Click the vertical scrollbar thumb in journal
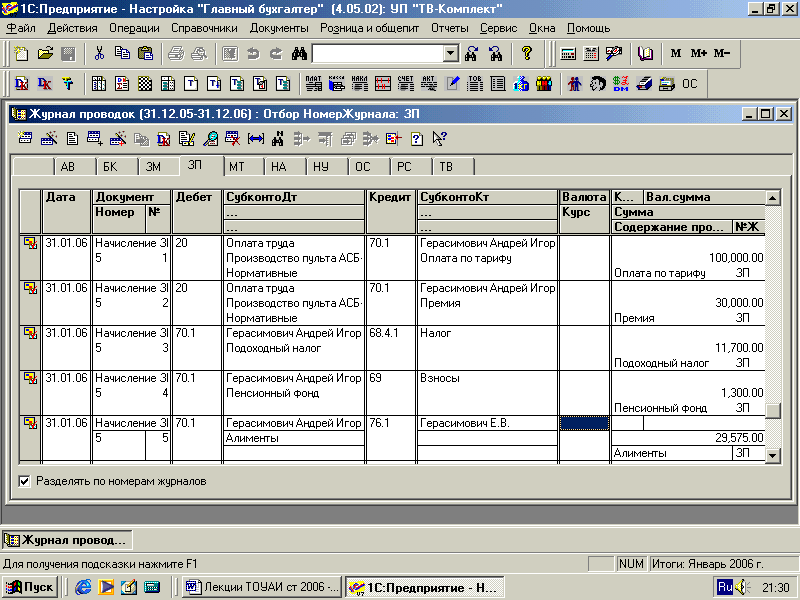Viewport: 800px width, 600px height. [773, 411]
